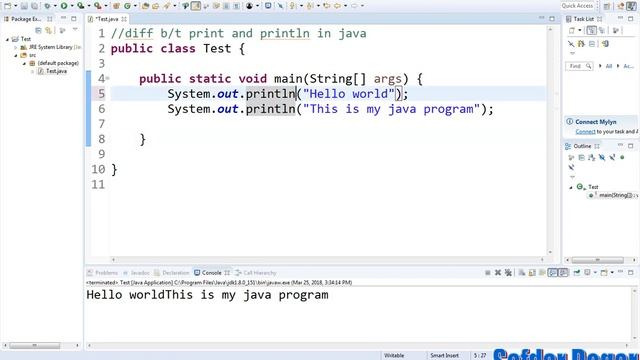
Task: Toggle Show Console on Standard Error Changes
Action: [x=563, y=273]
